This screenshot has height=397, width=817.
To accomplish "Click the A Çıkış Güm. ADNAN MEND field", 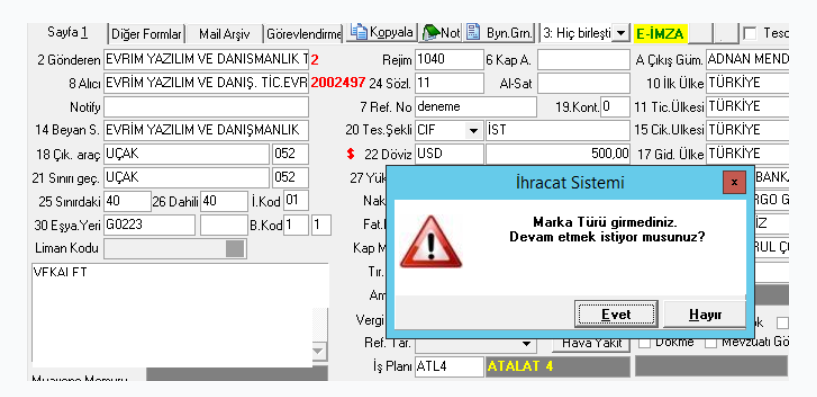I will [747, 59].
